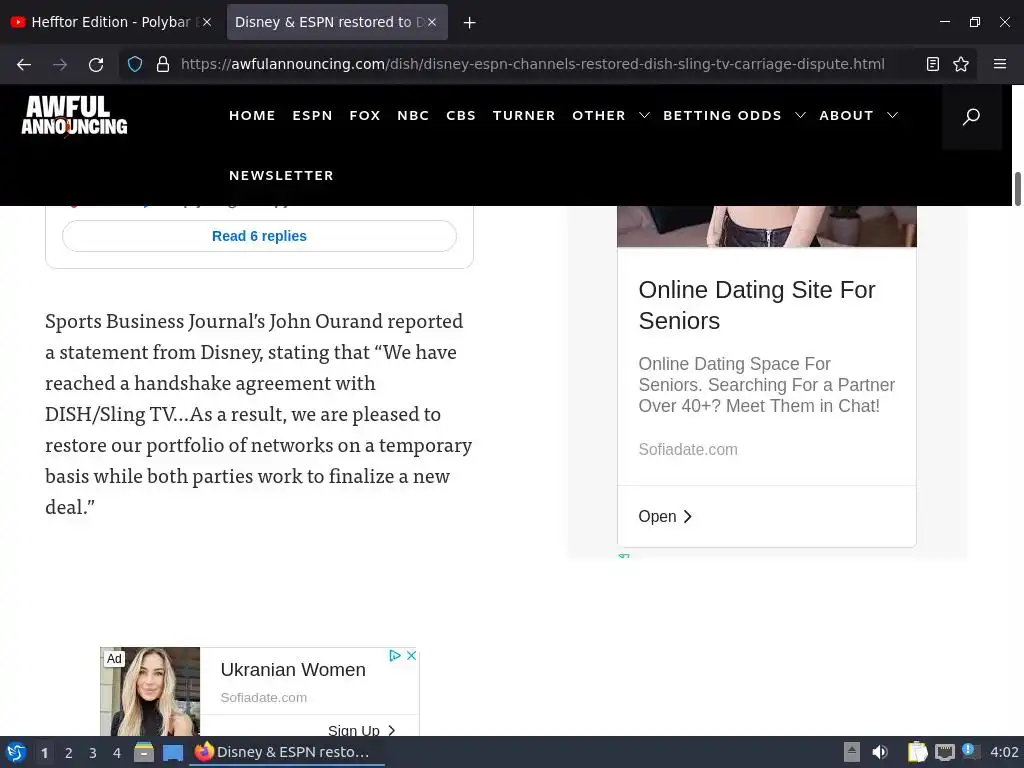Viewport: 1024px width, 768px height.
Task: Click the 4:02 taskbar clock
Action: (x=1004, y=752)
